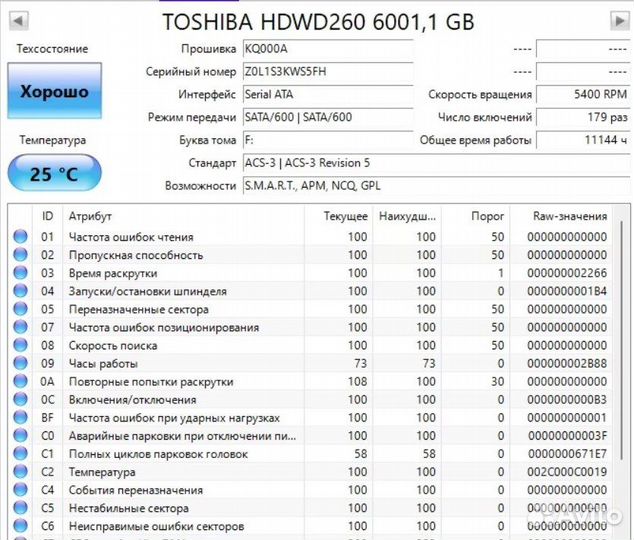Click status circle for attribute 0A

click(x=20, y=381)
